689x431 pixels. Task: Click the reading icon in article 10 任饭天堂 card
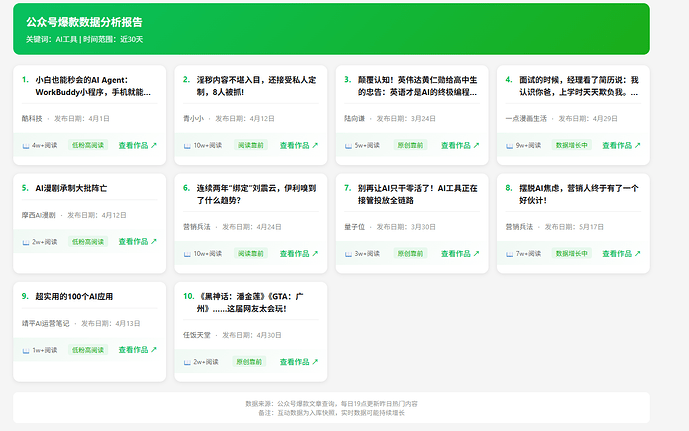pyautogui.click(x=187, y=362)
